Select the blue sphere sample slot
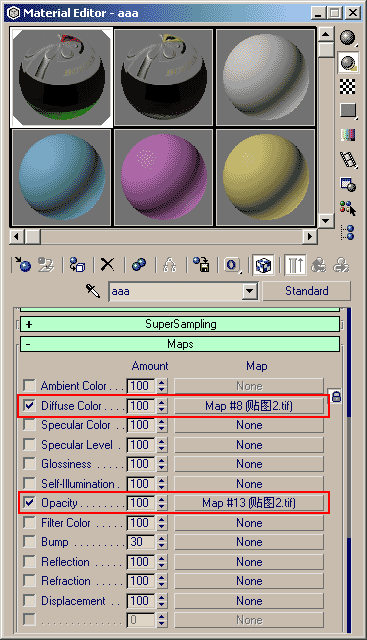 click(62, 178)
